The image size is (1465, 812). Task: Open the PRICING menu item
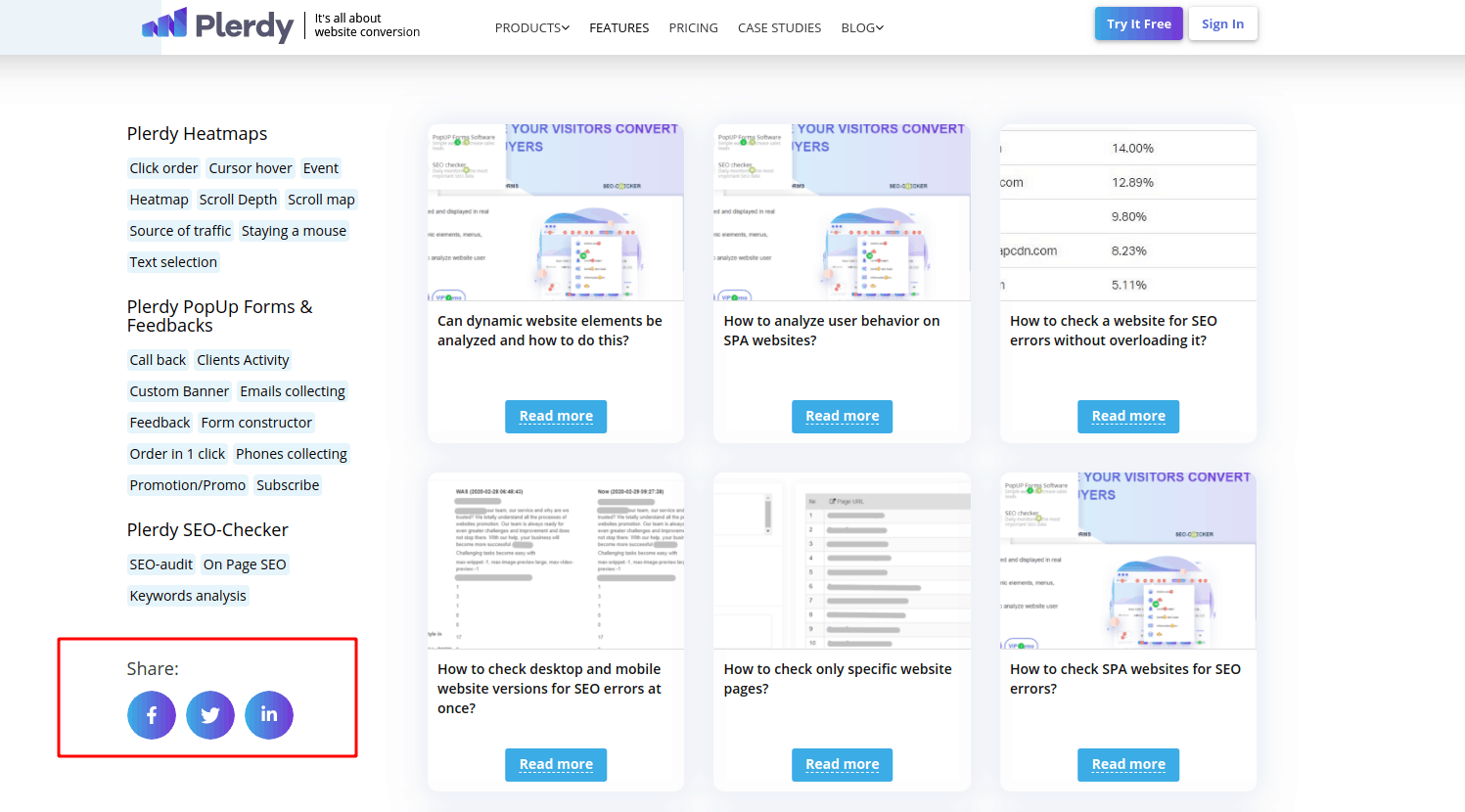point(693,27)
